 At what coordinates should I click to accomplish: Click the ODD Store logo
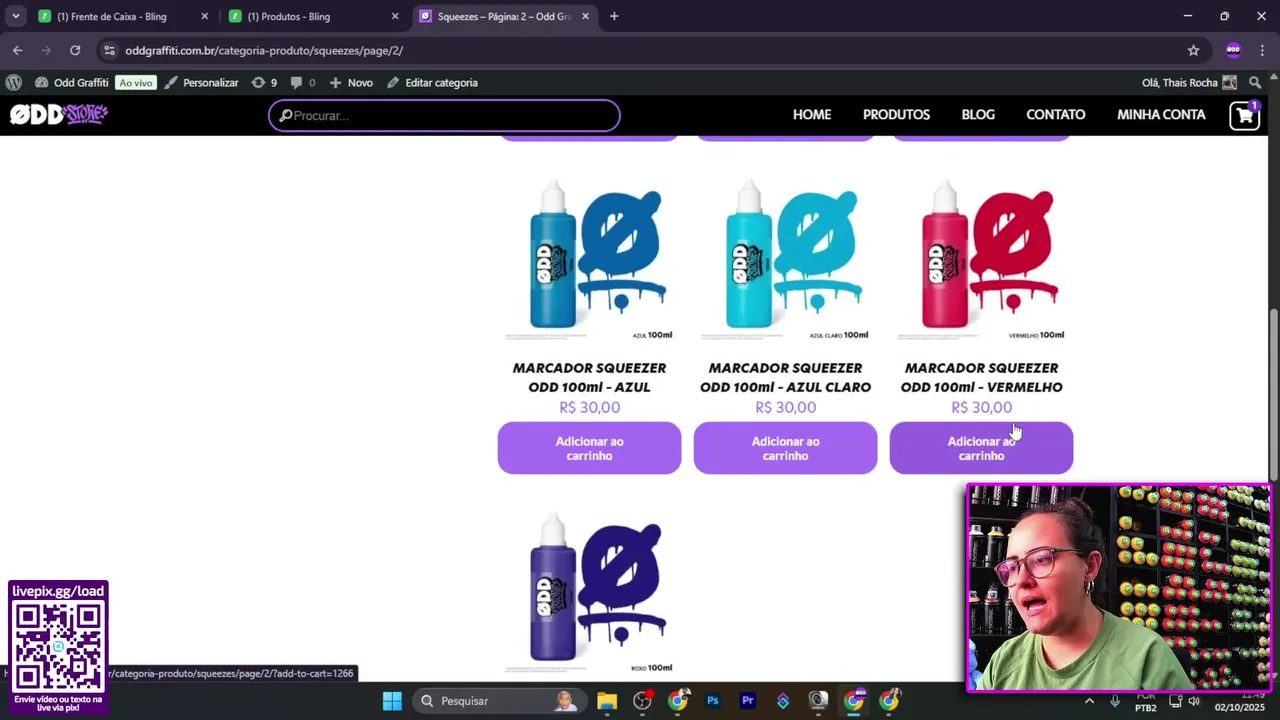[59, 115]
